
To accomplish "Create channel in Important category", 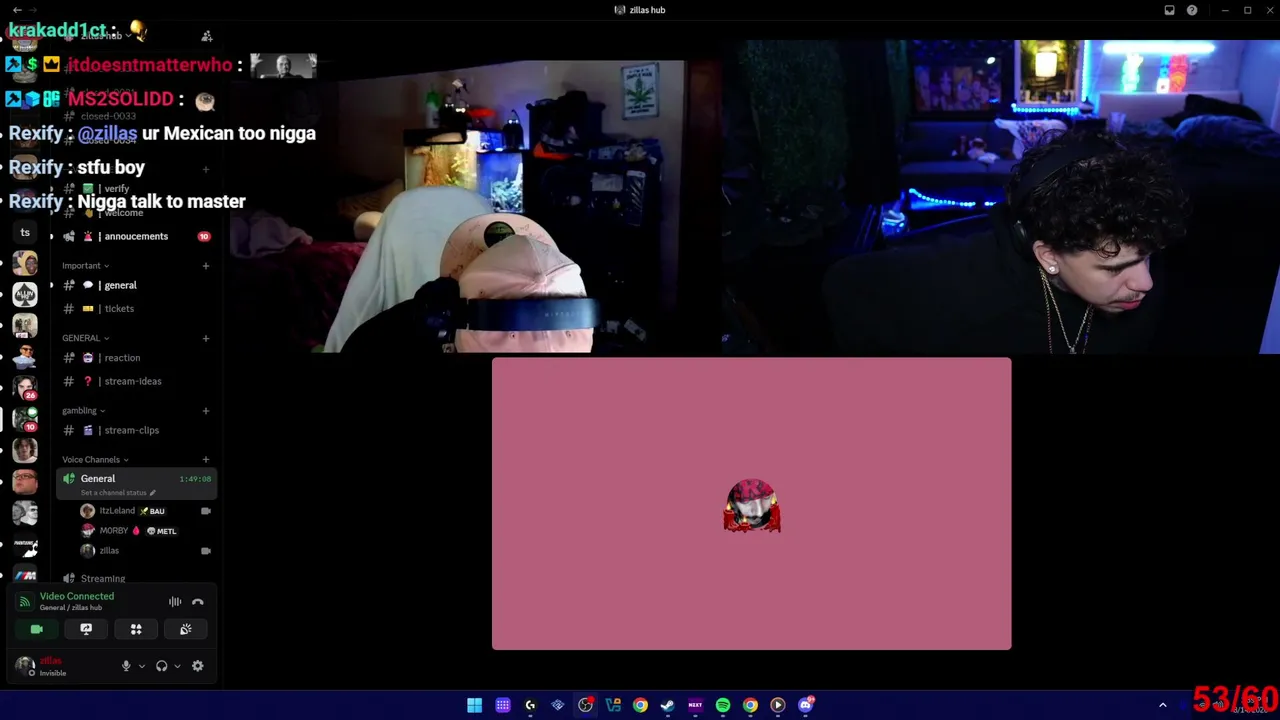I will tap(206, 266).
